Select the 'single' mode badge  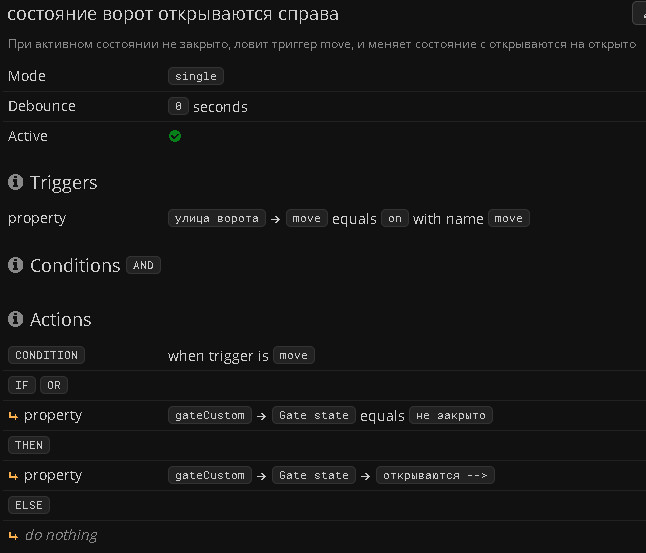[x=196, y=76]
